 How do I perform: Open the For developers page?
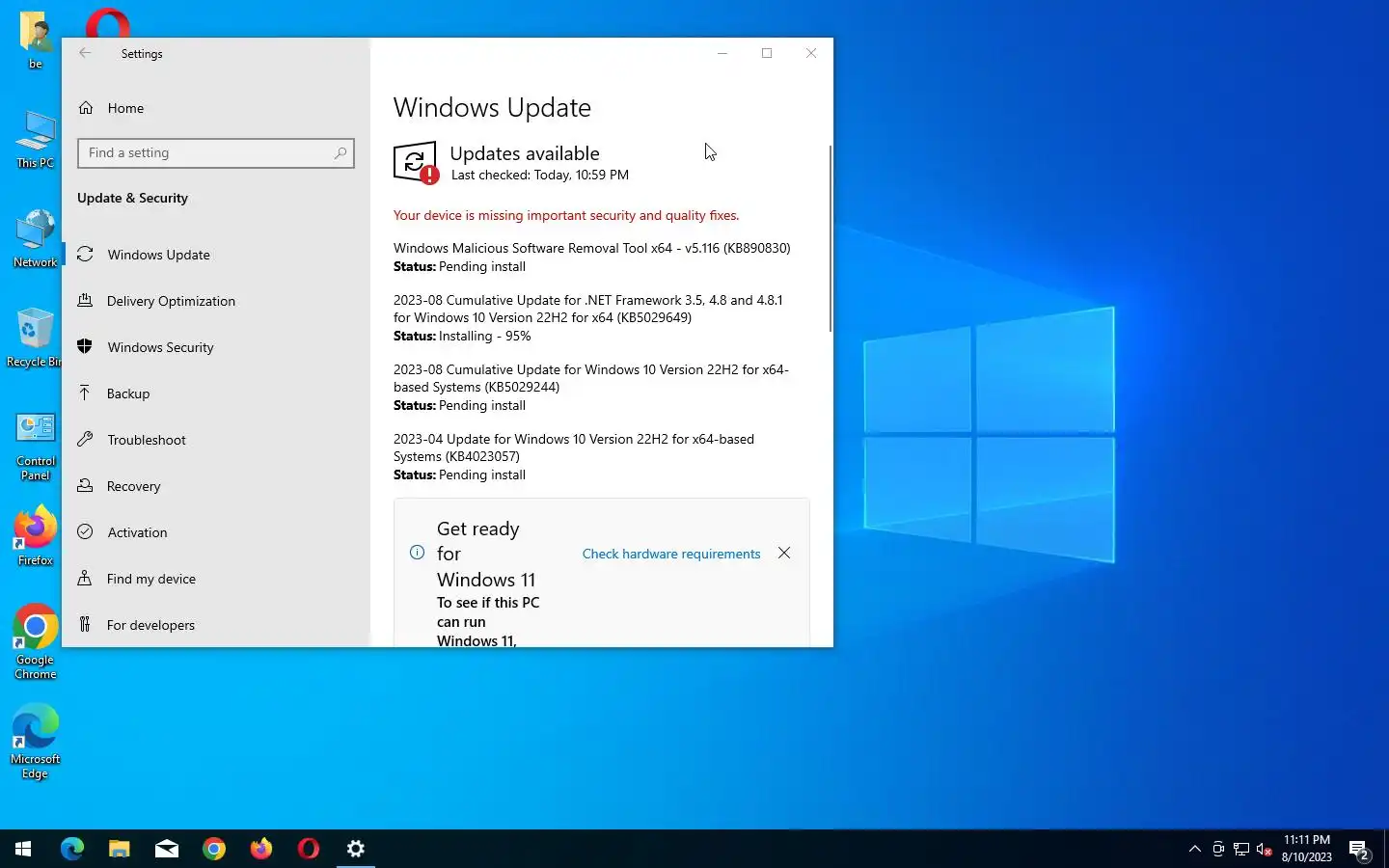click(216, 625)
